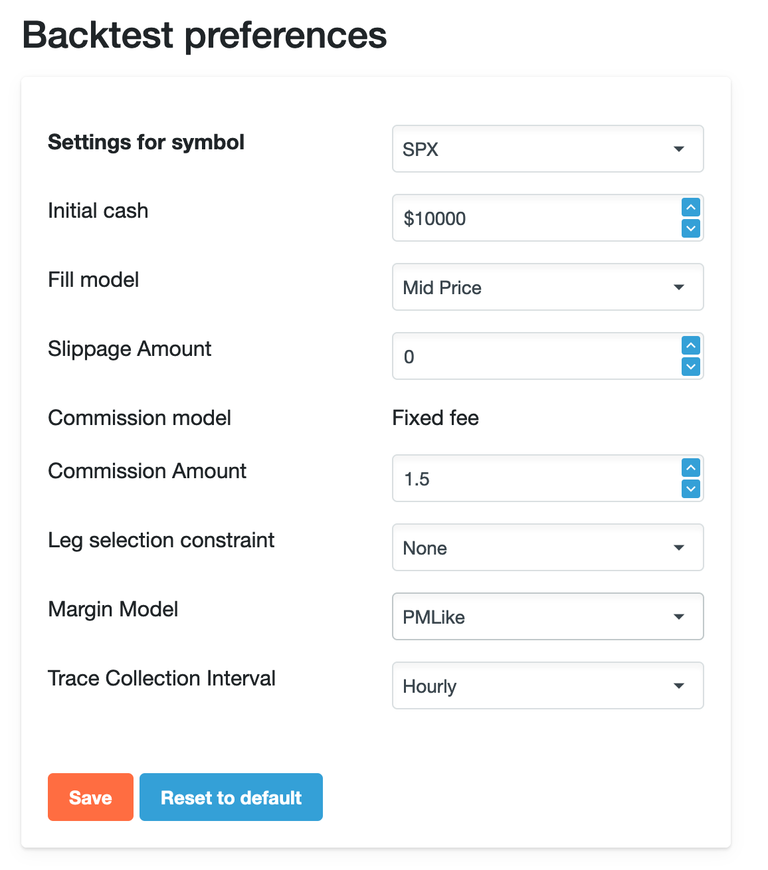Decrement the Initial cash value
Viewport: 768px width, 870px height.
click(690, 228)
